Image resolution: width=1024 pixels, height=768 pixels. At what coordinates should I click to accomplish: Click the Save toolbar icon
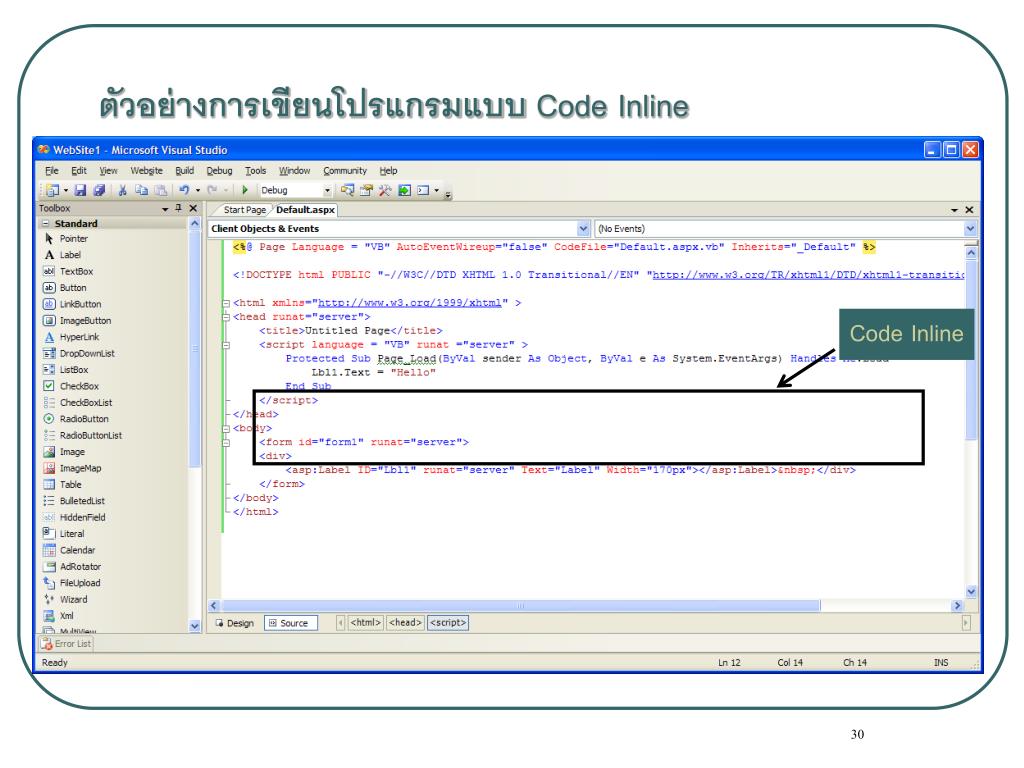click(80, 190)
